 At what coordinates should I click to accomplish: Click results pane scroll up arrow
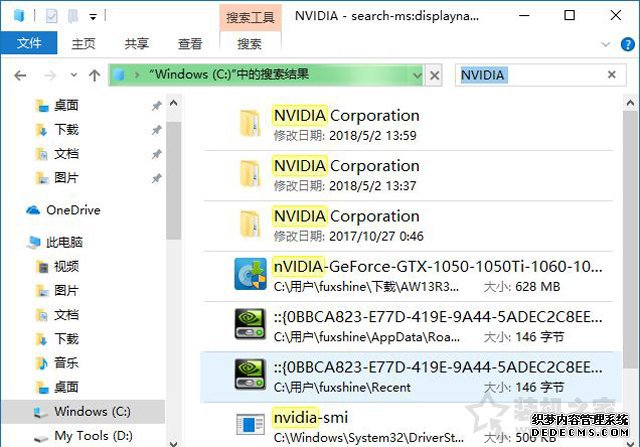coord(630,103)
